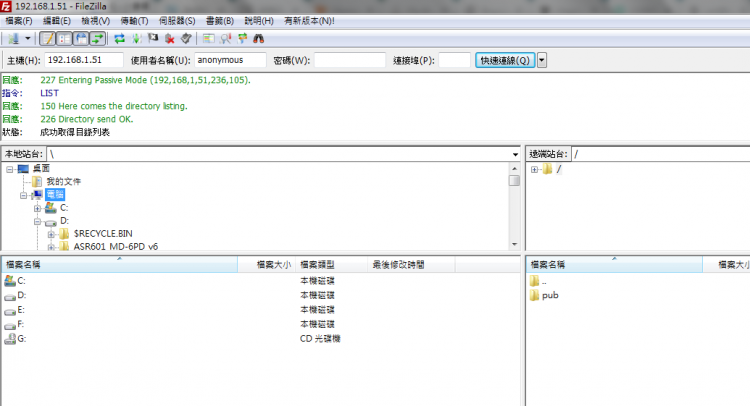Click the directory comparison icon
This screenshot has width=750, height=406.
click(225, 39)
